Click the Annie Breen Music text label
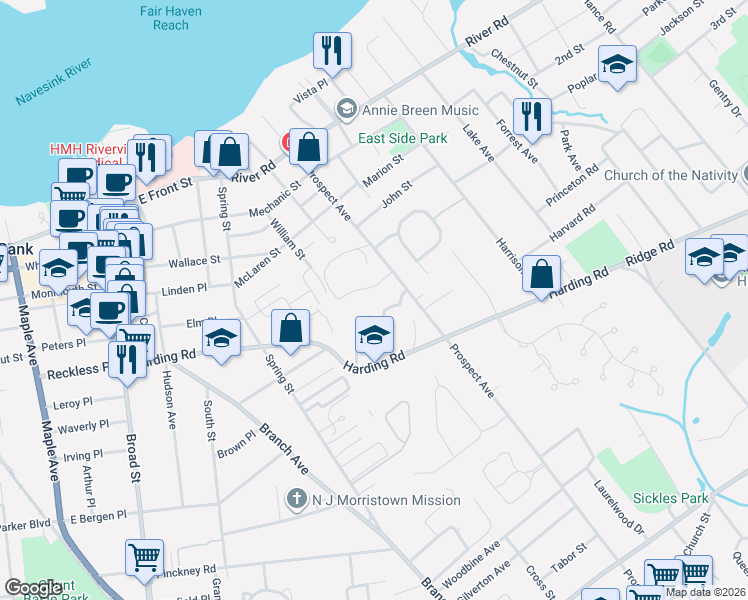Viewport: 748px width, 600px height. [420, 110]
